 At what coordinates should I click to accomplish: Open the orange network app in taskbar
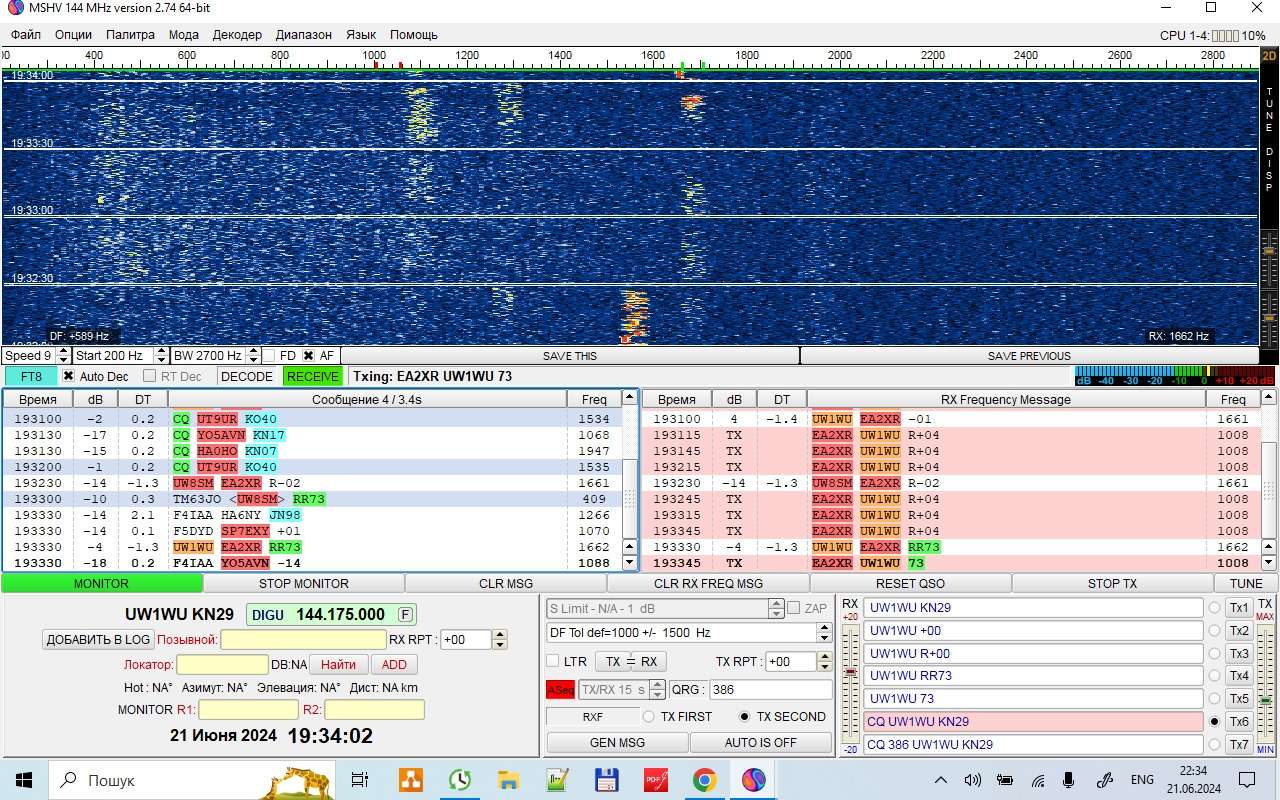click(x=410, y=780)
